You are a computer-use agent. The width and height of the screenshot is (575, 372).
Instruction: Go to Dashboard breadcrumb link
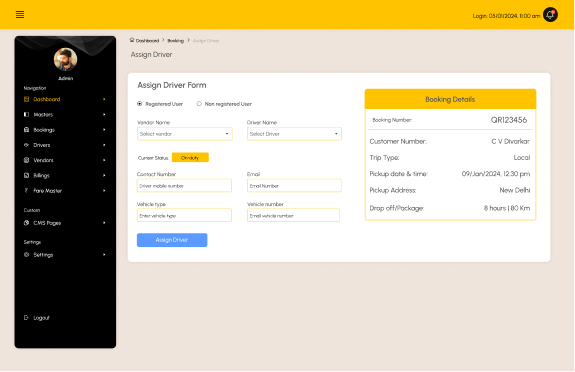click(147, 41)
